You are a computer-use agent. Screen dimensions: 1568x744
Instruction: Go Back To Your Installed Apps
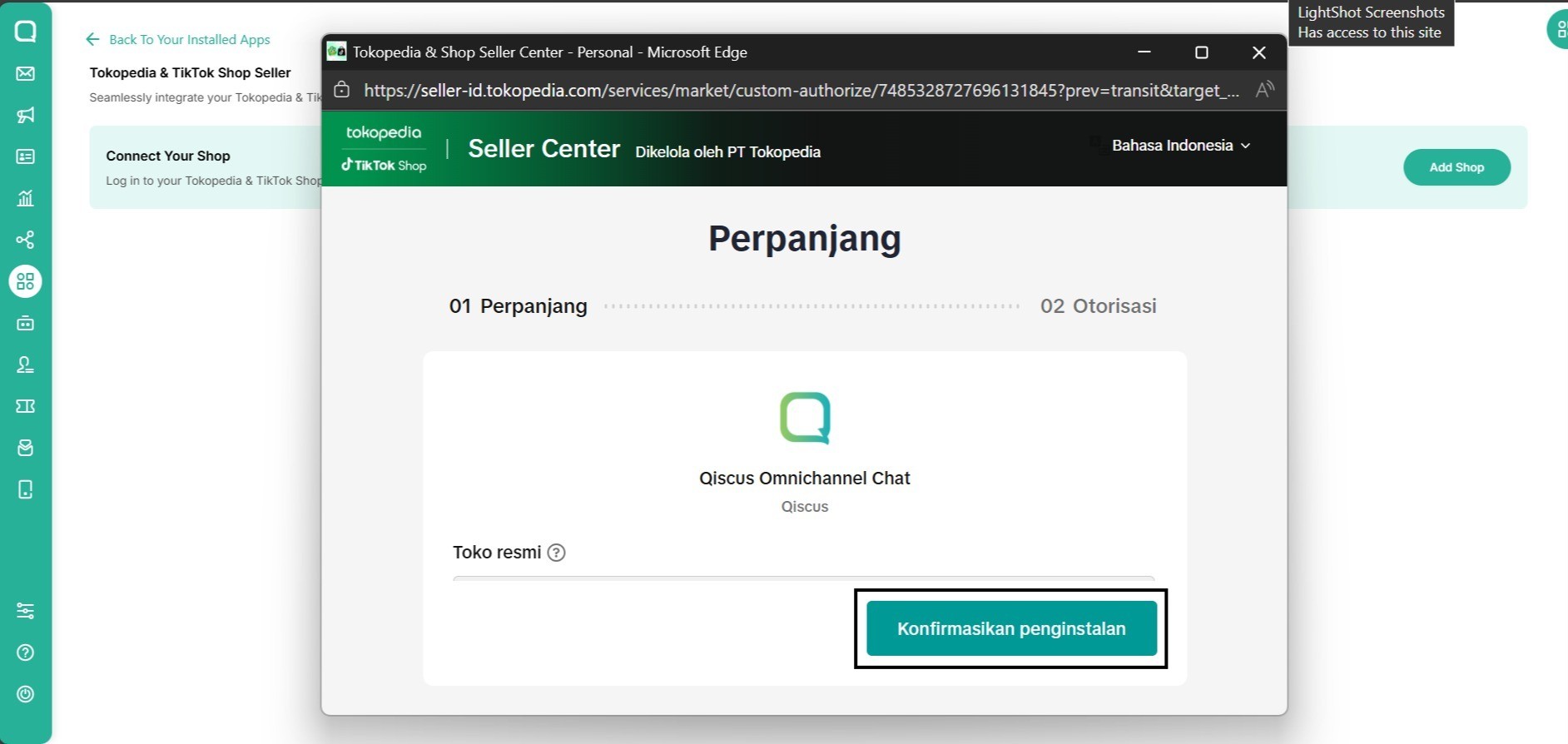click(x=178, y=39)
